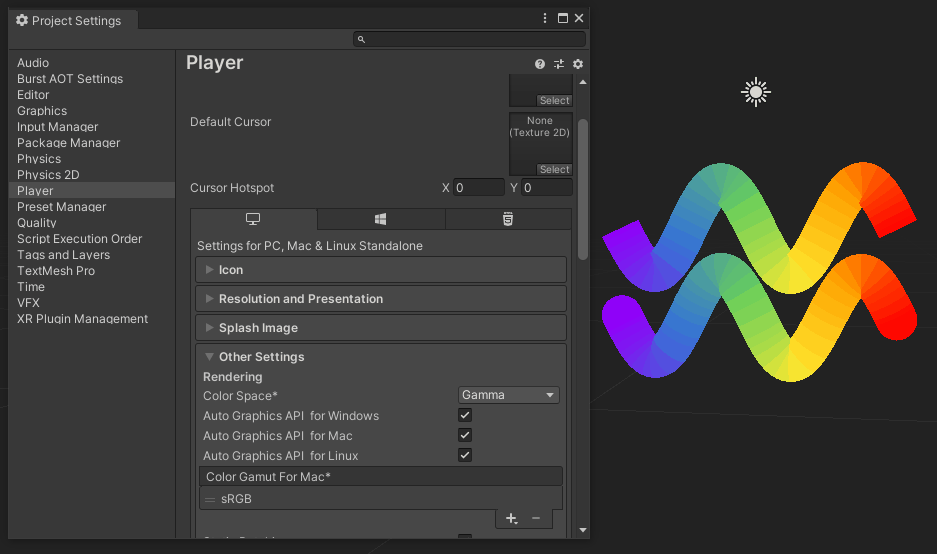Remove color gamut with the minus button
This screenshot has width=937, height=554.
click(536, 519)
